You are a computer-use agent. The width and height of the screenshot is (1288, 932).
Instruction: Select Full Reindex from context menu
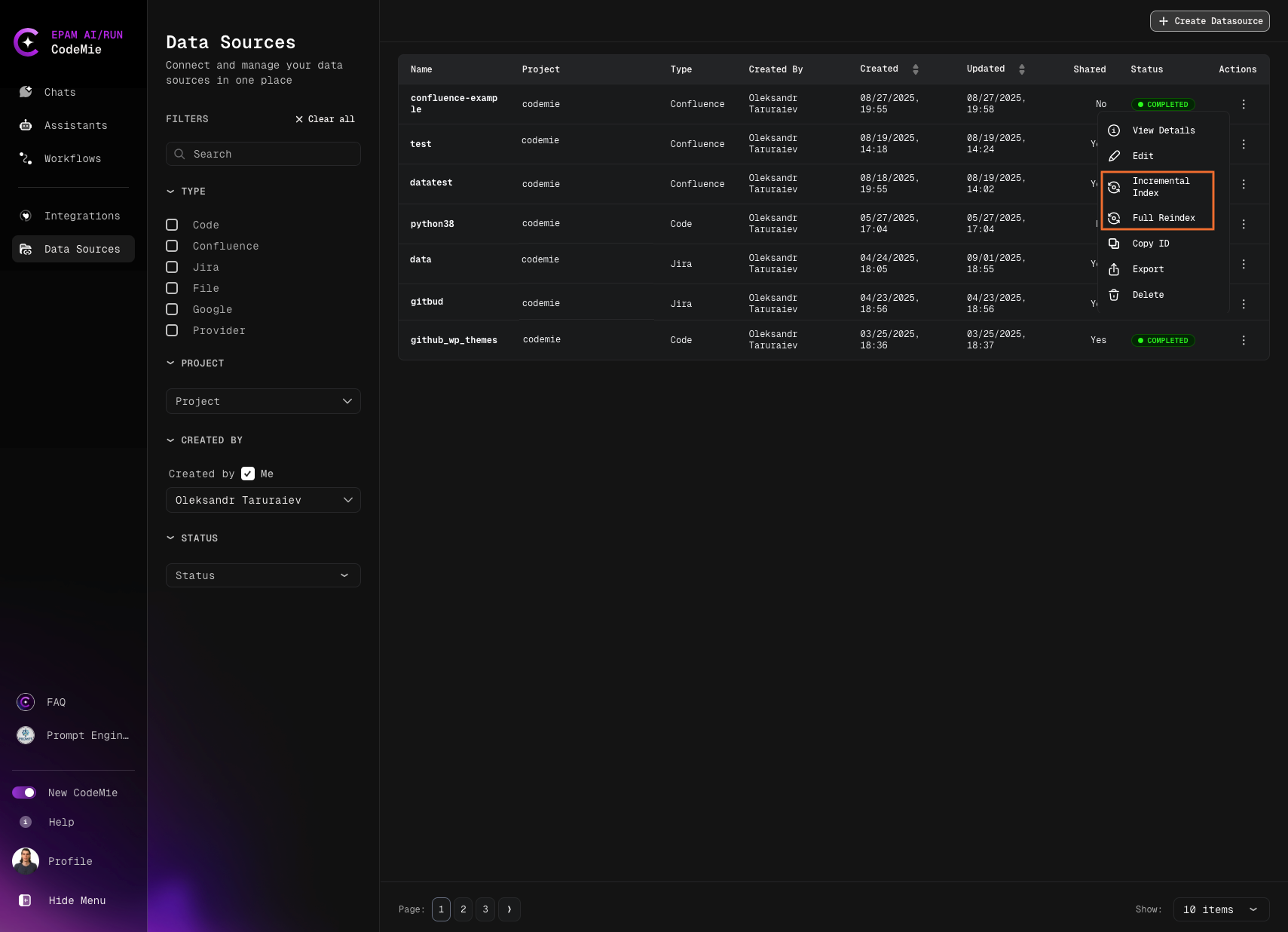1163,218
